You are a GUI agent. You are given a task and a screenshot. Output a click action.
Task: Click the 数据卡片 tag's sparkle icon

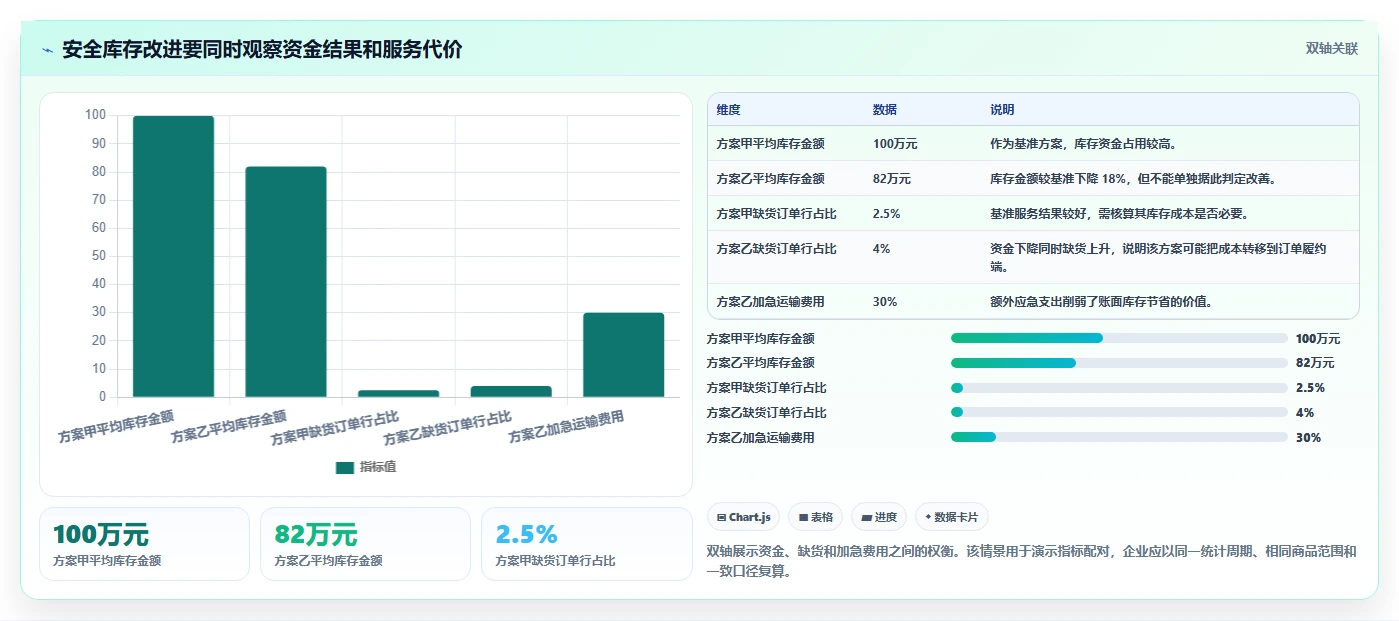pos(928,517)
